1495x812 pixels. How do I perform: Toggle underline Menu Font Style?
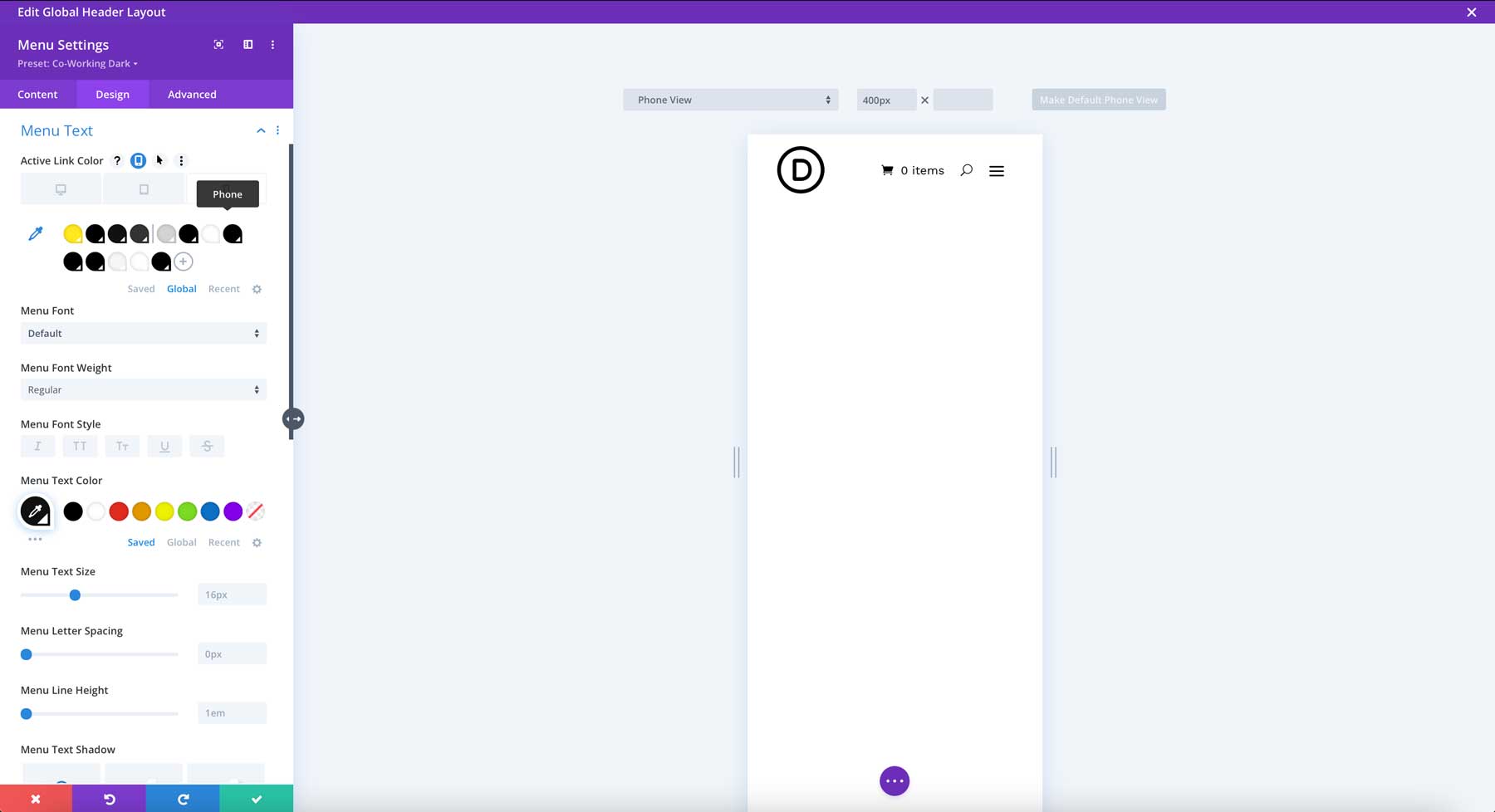click(x=164, y=446)
